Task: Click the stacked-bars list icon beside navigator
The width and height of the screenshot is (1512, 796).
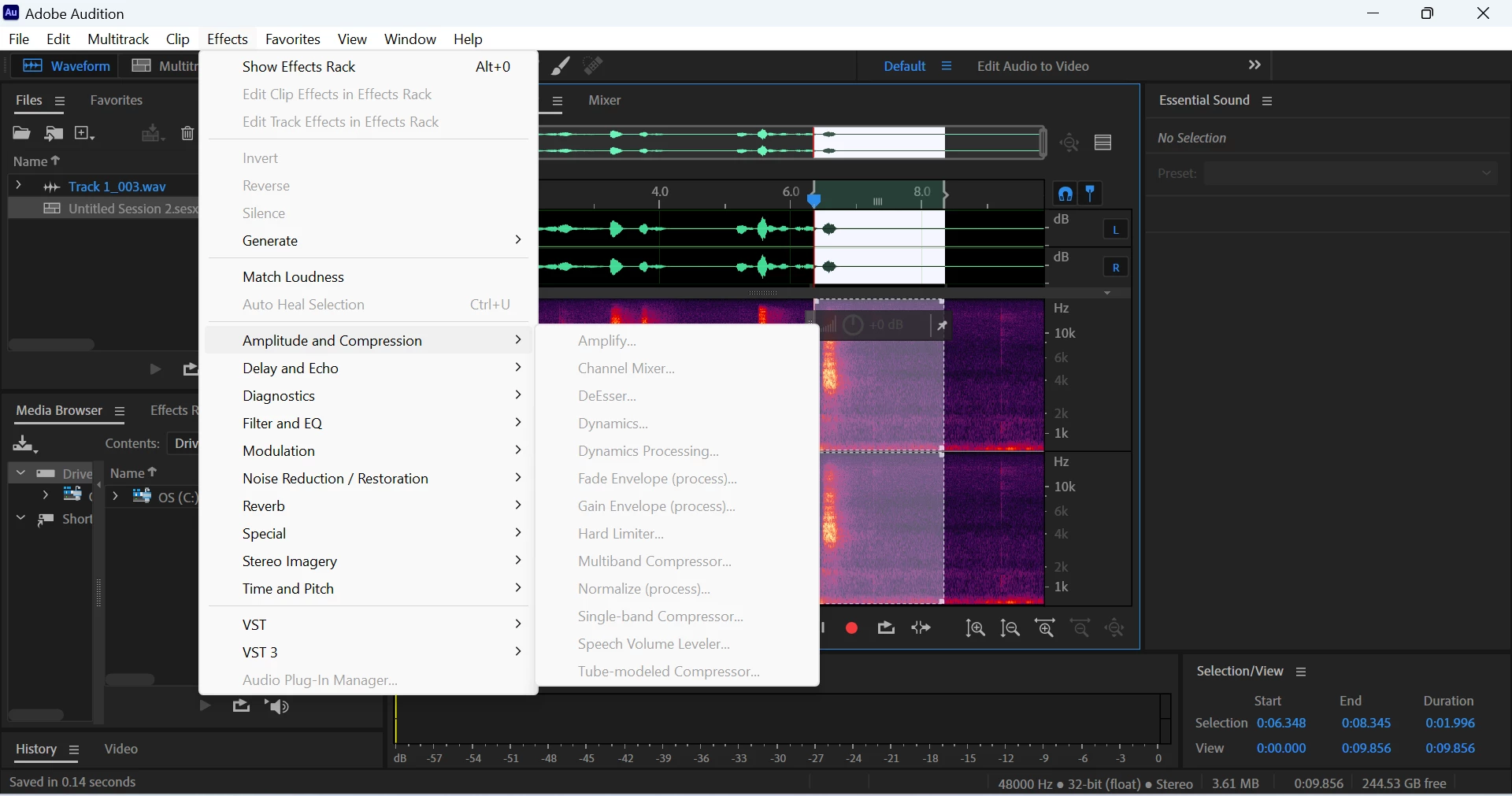Action: point(1104,143)
